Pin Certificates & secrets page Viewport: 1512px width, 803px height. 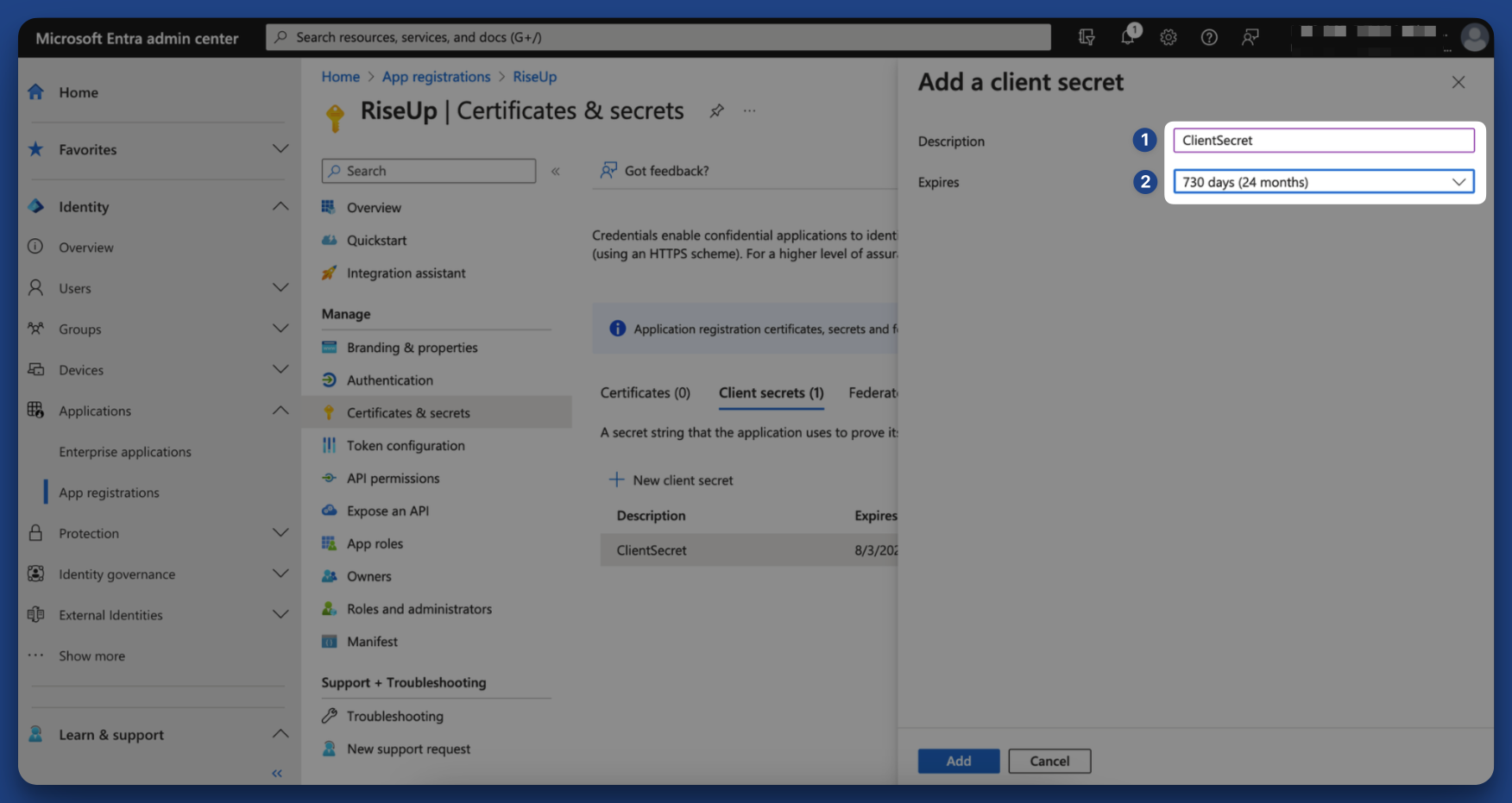click(716, 110)
